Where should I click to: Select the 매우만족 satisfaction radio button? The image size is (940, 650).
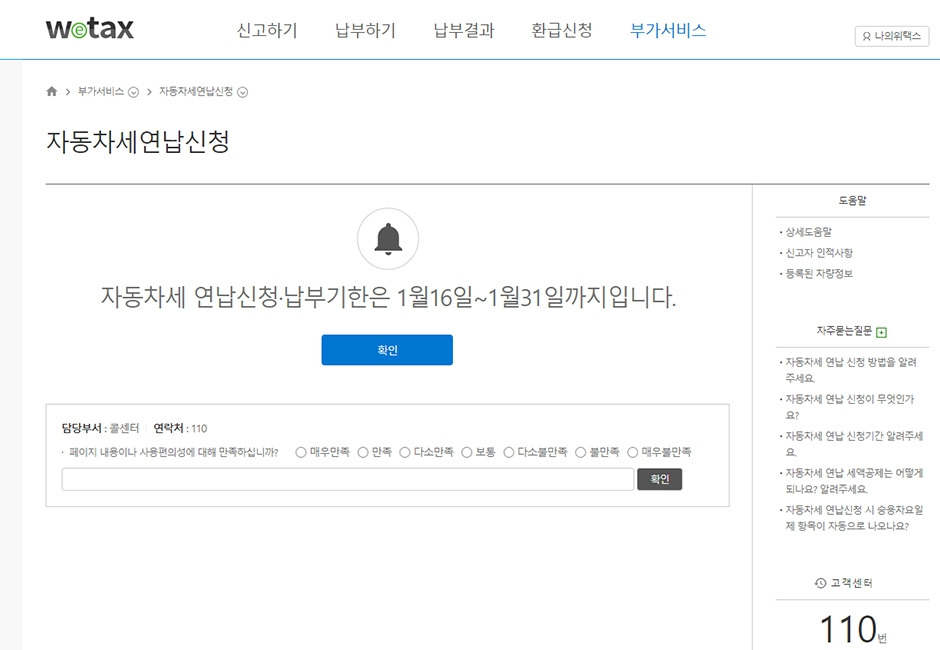(x=300, y=451)
